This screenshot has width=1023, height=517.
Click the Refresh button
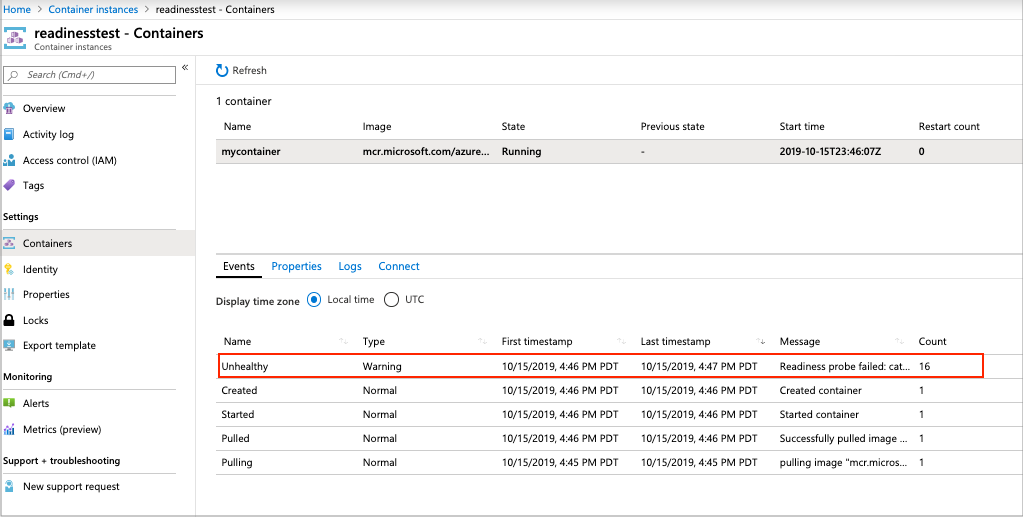(x=242, y=71)
